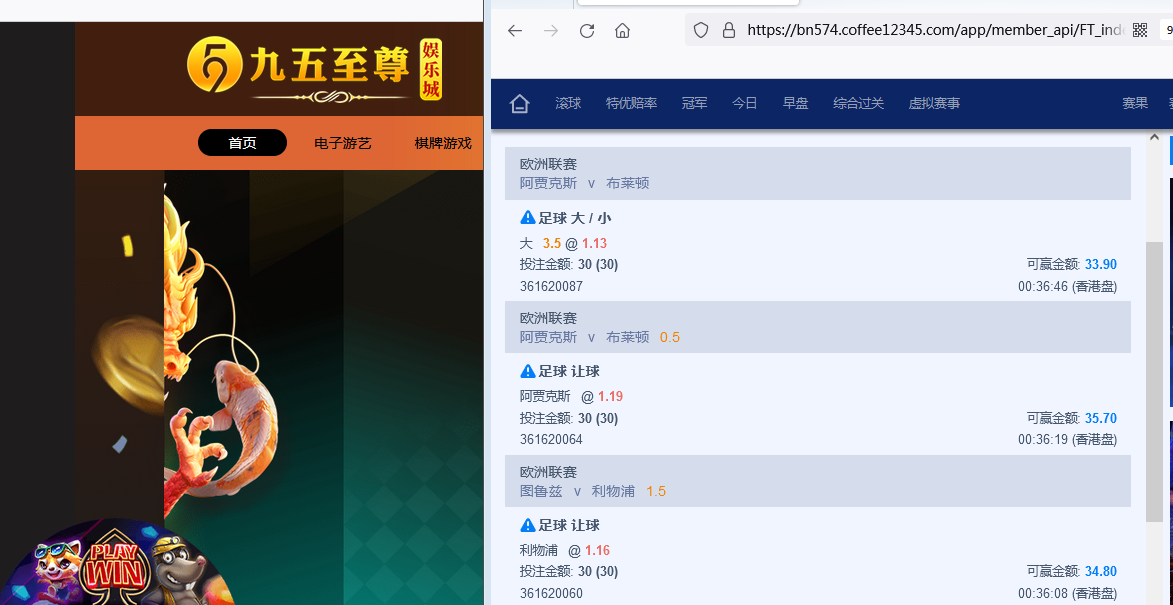Viewport: 1173px width, 605px height.
Task: Click 投注金额 of bet 361620087
Action: click(569, 264)
